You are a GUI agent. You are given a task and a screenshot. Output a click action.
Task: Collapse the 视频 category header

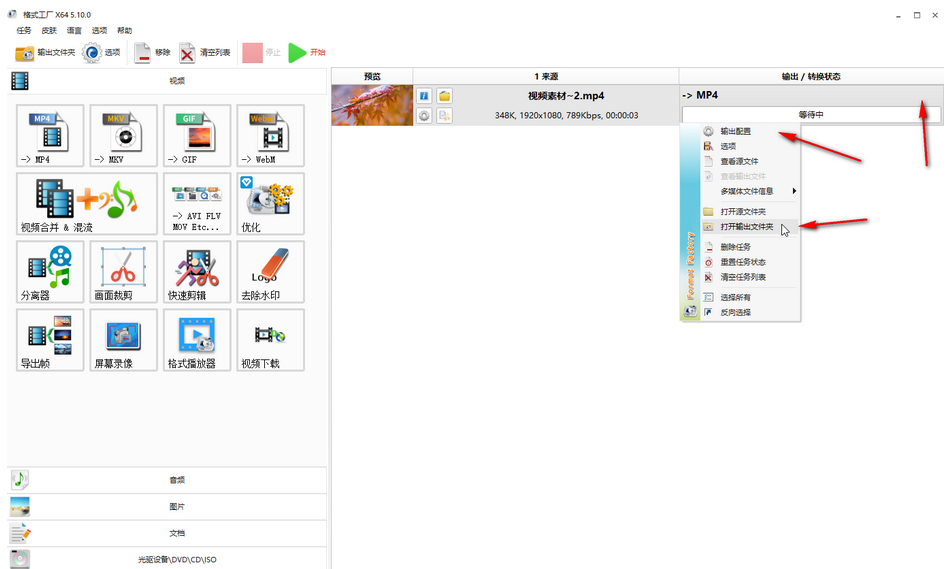pyautogui.click(x=168, y=81)
